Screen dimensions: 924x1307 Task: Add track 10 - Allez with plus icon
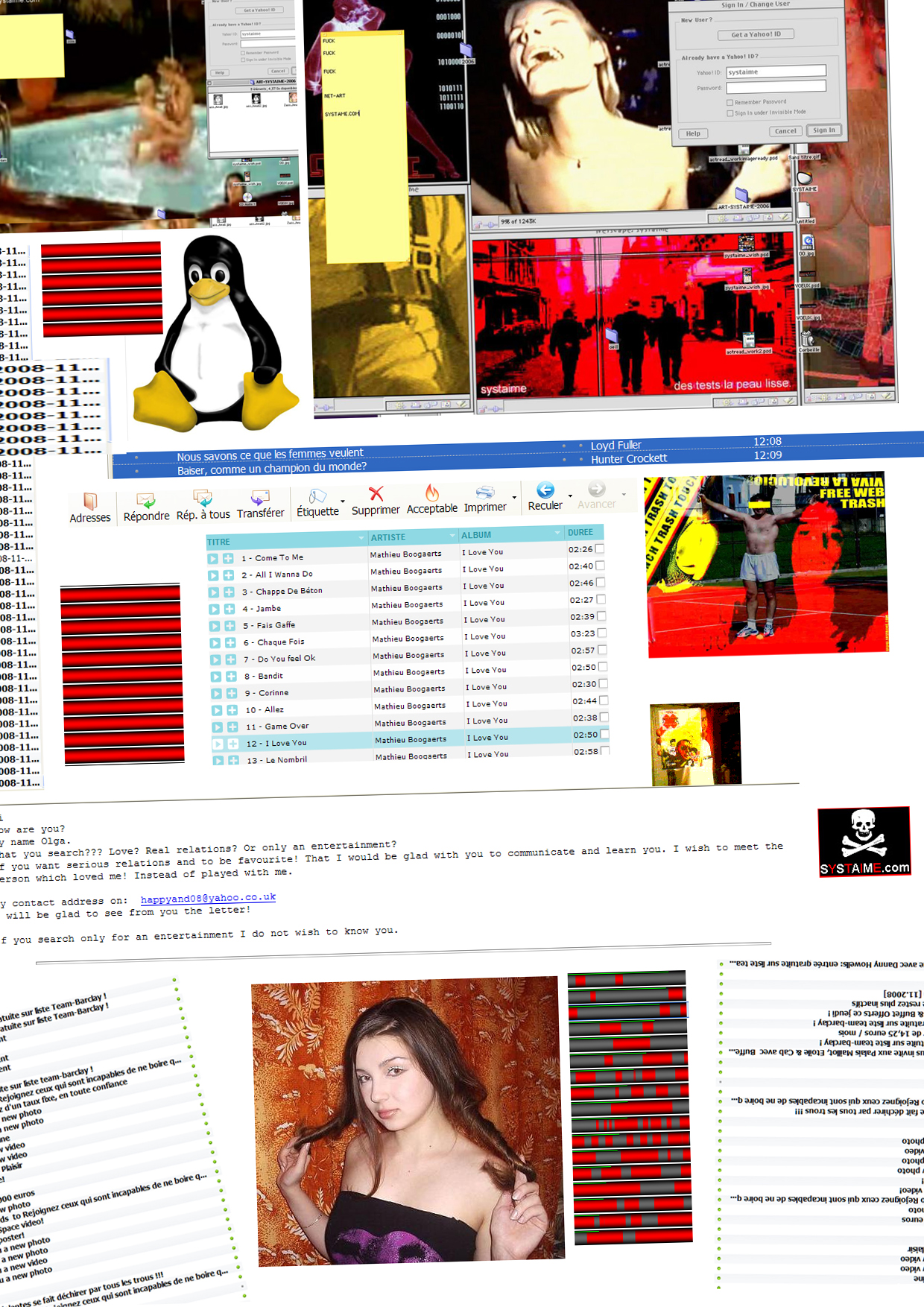coord(232,710)
